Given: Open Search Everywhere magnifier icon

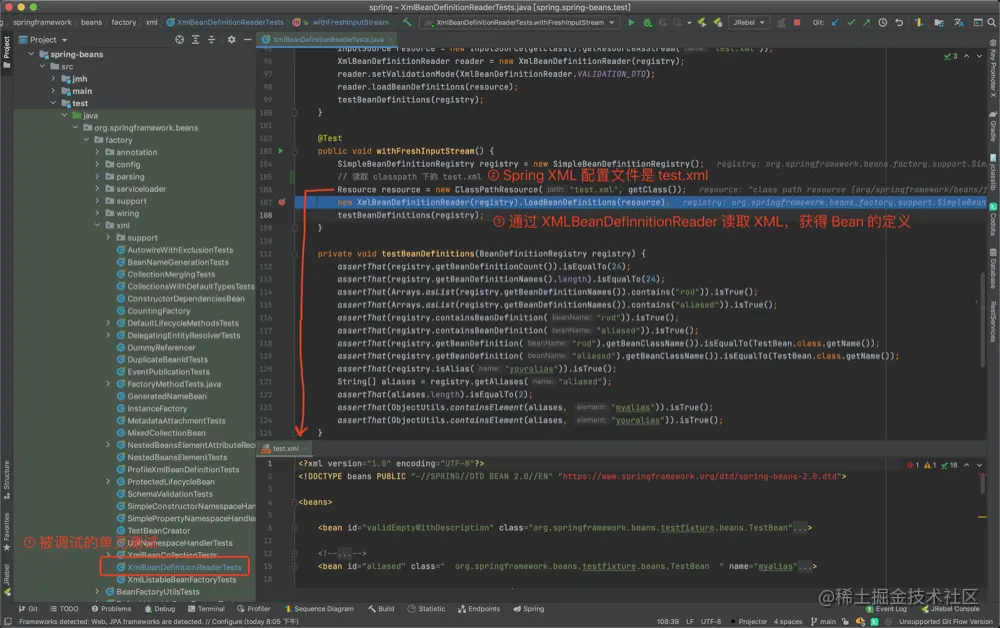Looking at the screenshot, I should pos(992,22).
